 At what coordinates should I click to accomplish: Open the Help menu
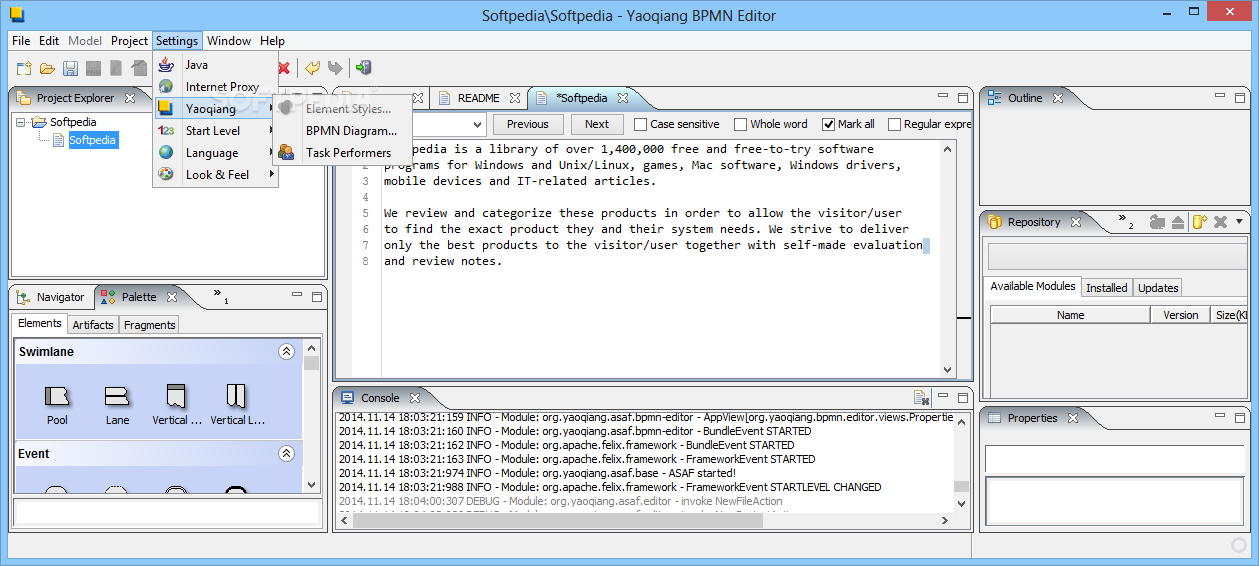[x=272, y=41]
